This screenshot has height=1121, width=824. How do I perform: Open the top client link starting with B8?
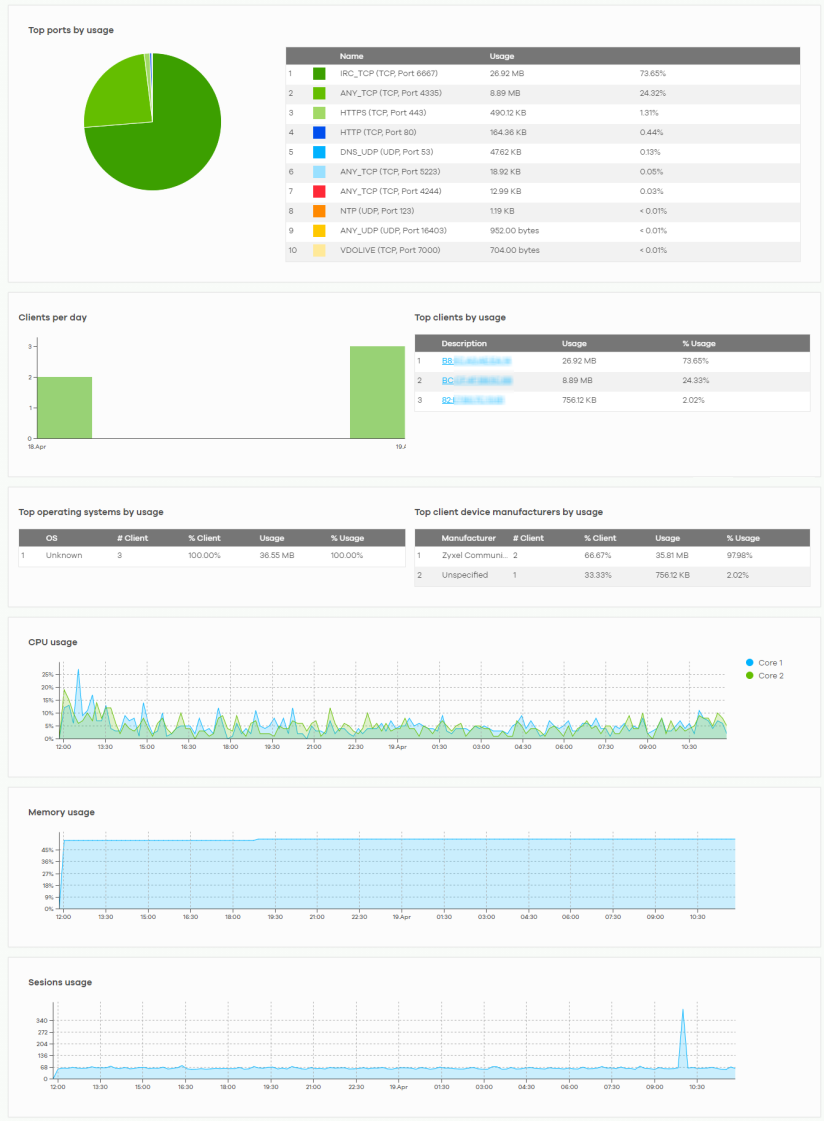tap(476, 361)
